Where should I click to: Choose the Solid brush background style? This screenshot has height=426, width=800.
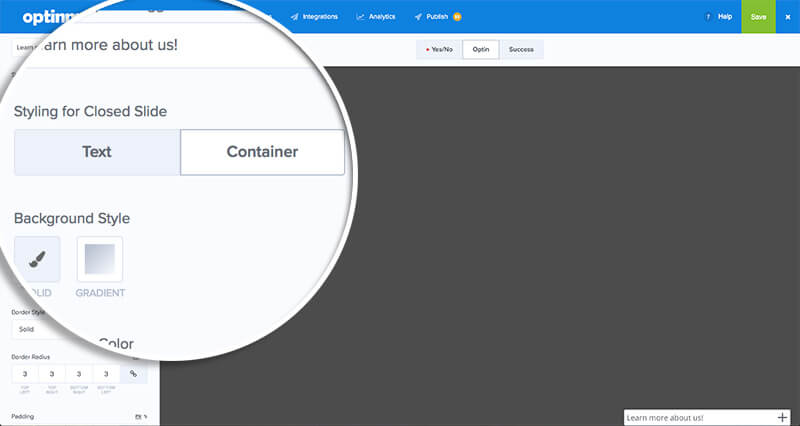[37, 259]
